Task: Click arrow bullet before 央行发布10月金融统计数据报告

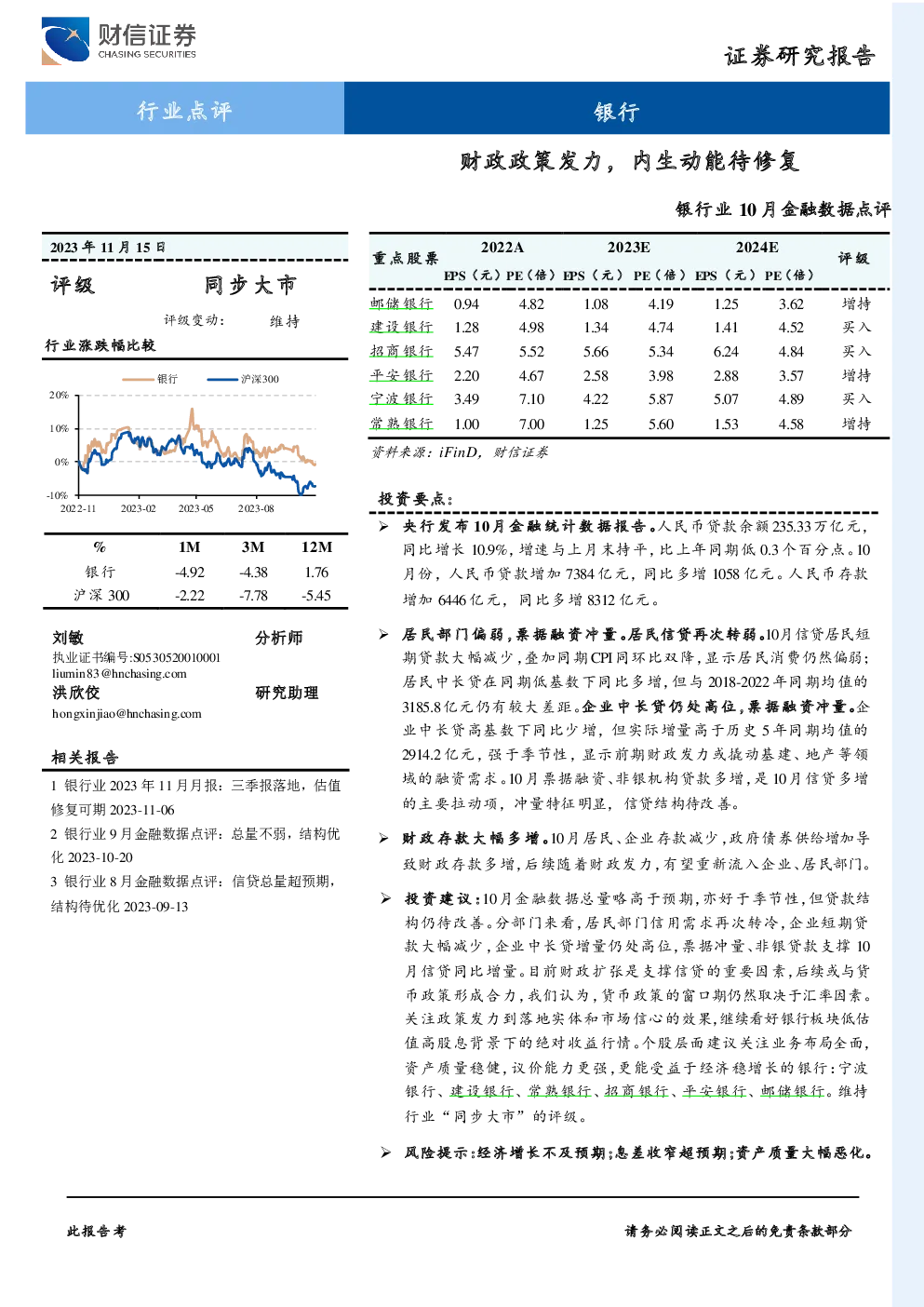Action: click(x=383, y=527)
